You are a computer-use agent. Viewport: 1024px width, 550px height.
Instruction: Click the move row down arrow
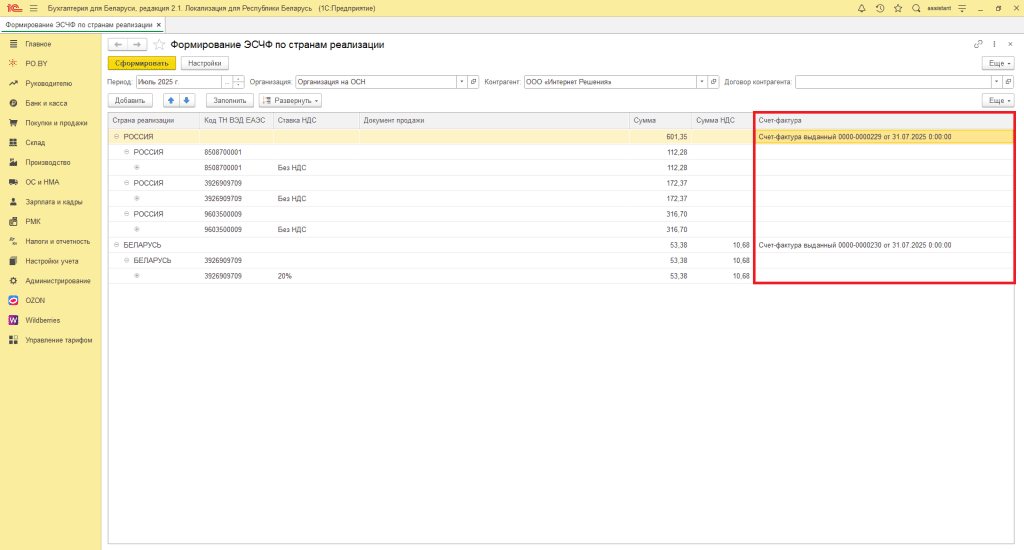click(x=186, y=100)
